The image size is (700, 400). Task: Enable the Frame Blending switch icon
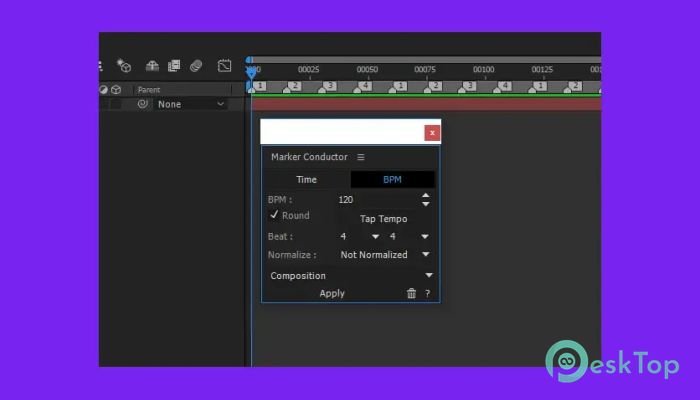tap(174, 66)
